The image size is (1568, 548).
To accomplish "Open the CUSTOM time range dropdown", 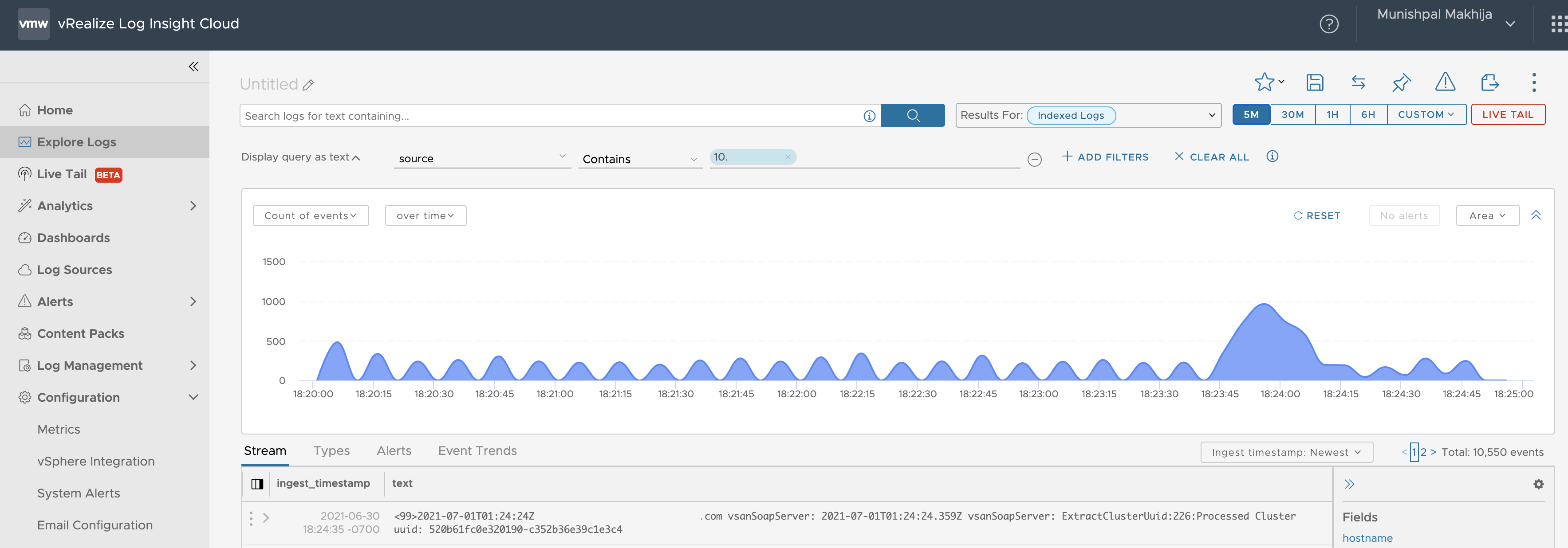I will point(1426,114).
